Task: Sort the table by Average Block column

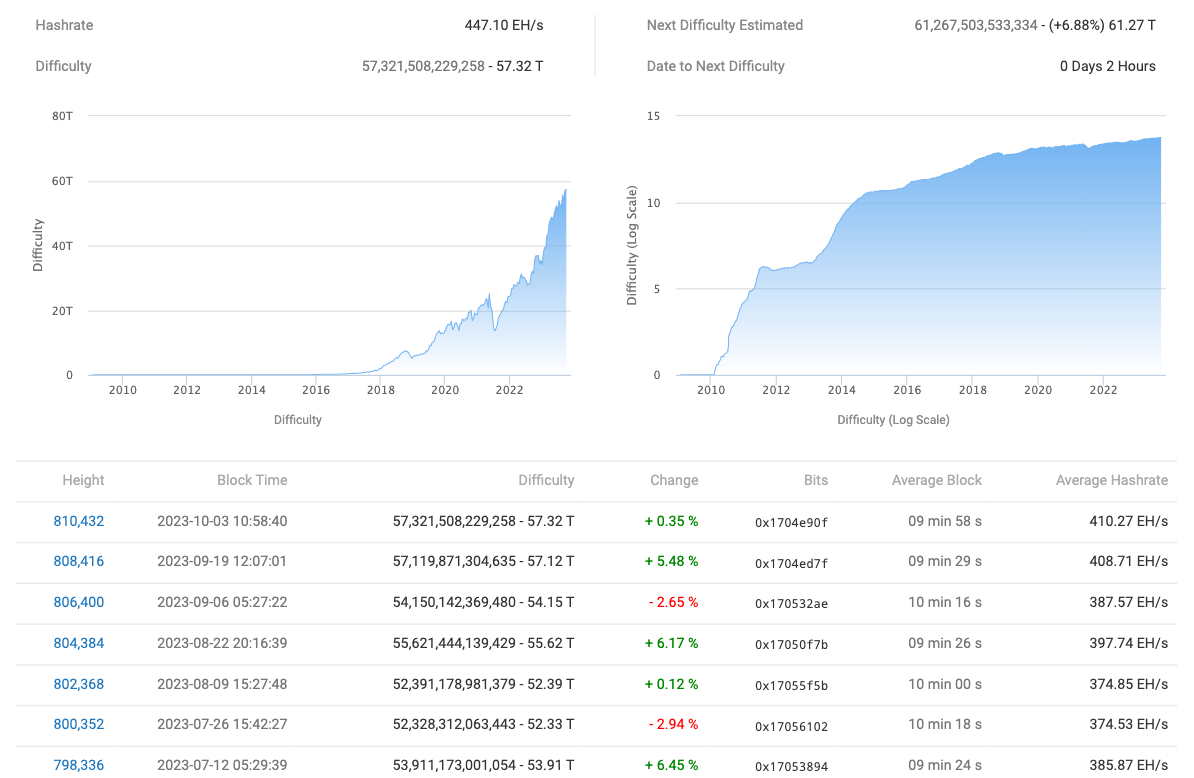Action: click(x=936, y=480)
